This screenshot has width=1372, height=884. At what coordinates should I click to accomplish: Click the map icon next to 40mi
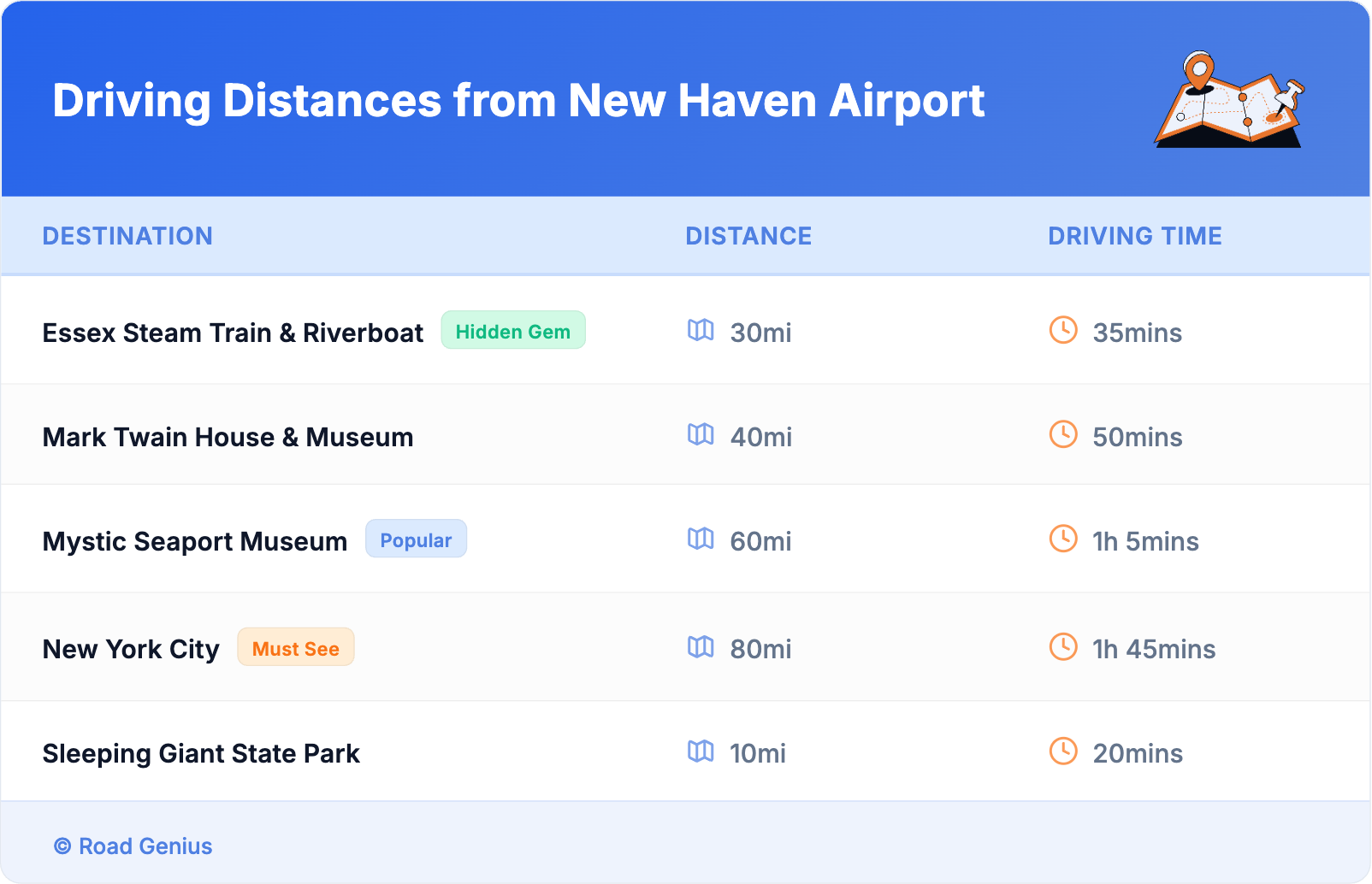701,434
